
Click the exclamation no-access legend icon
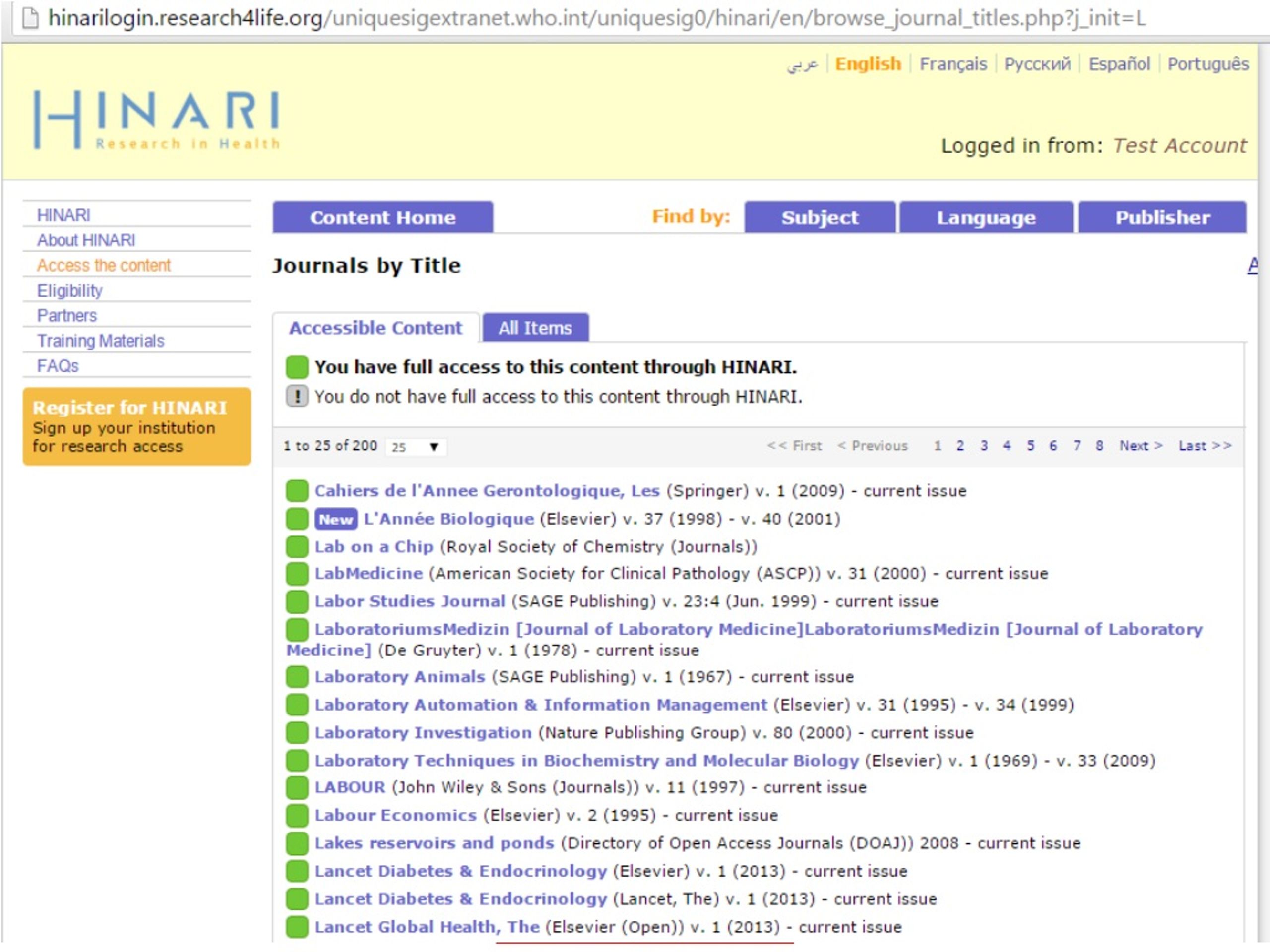pos(297,397)
